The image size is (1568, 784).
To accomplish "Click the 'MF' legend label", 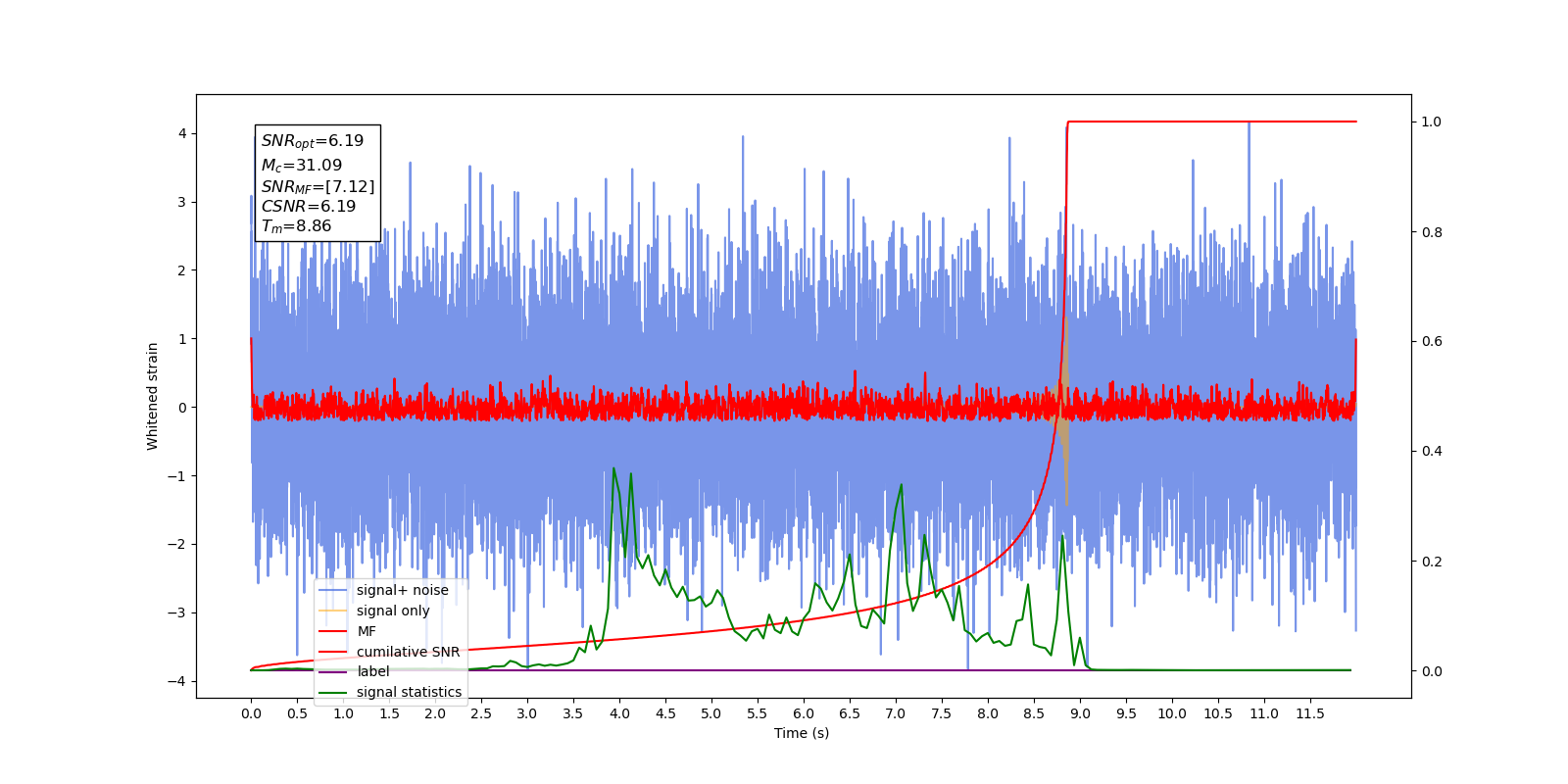I will (367, 631).
